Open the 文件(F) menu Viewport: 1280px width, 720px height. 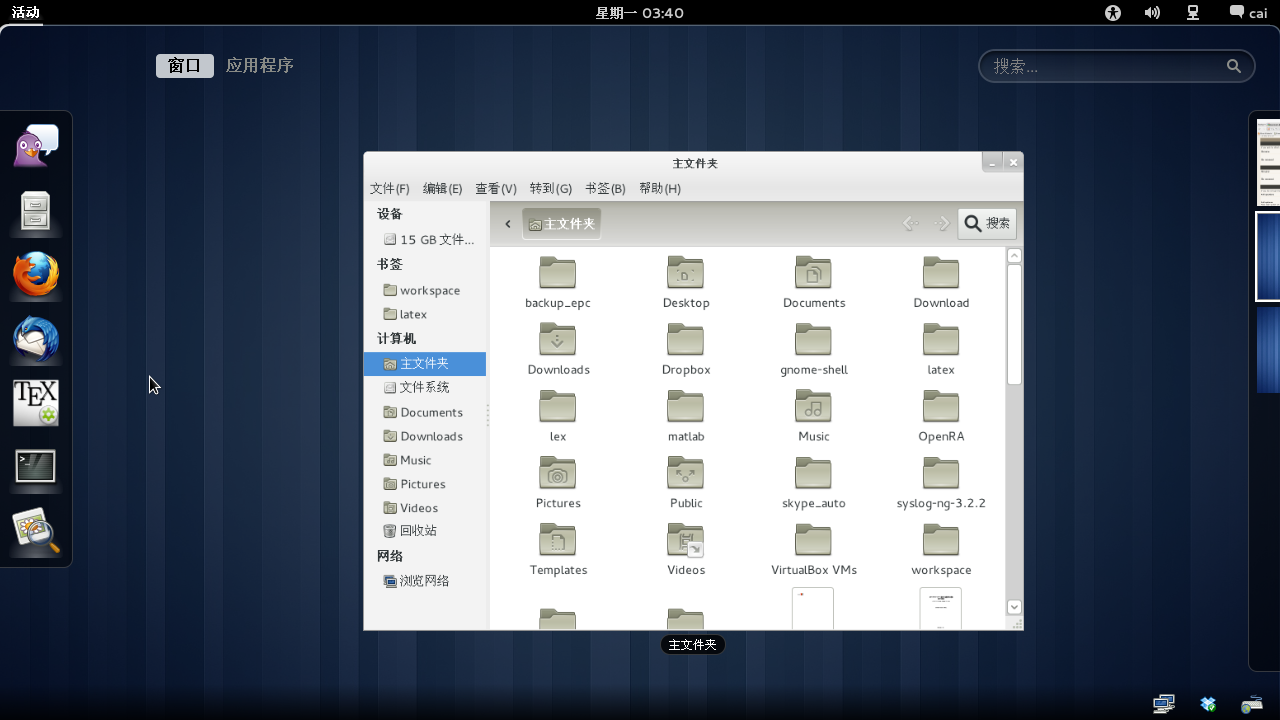390,188
